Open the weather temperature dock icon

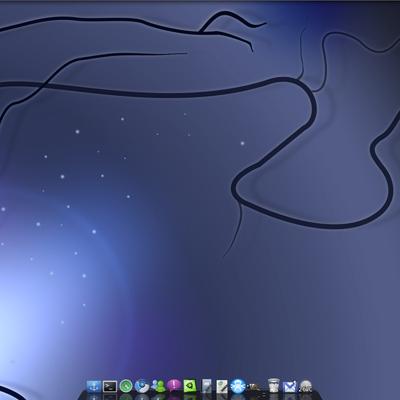(305, 386)
